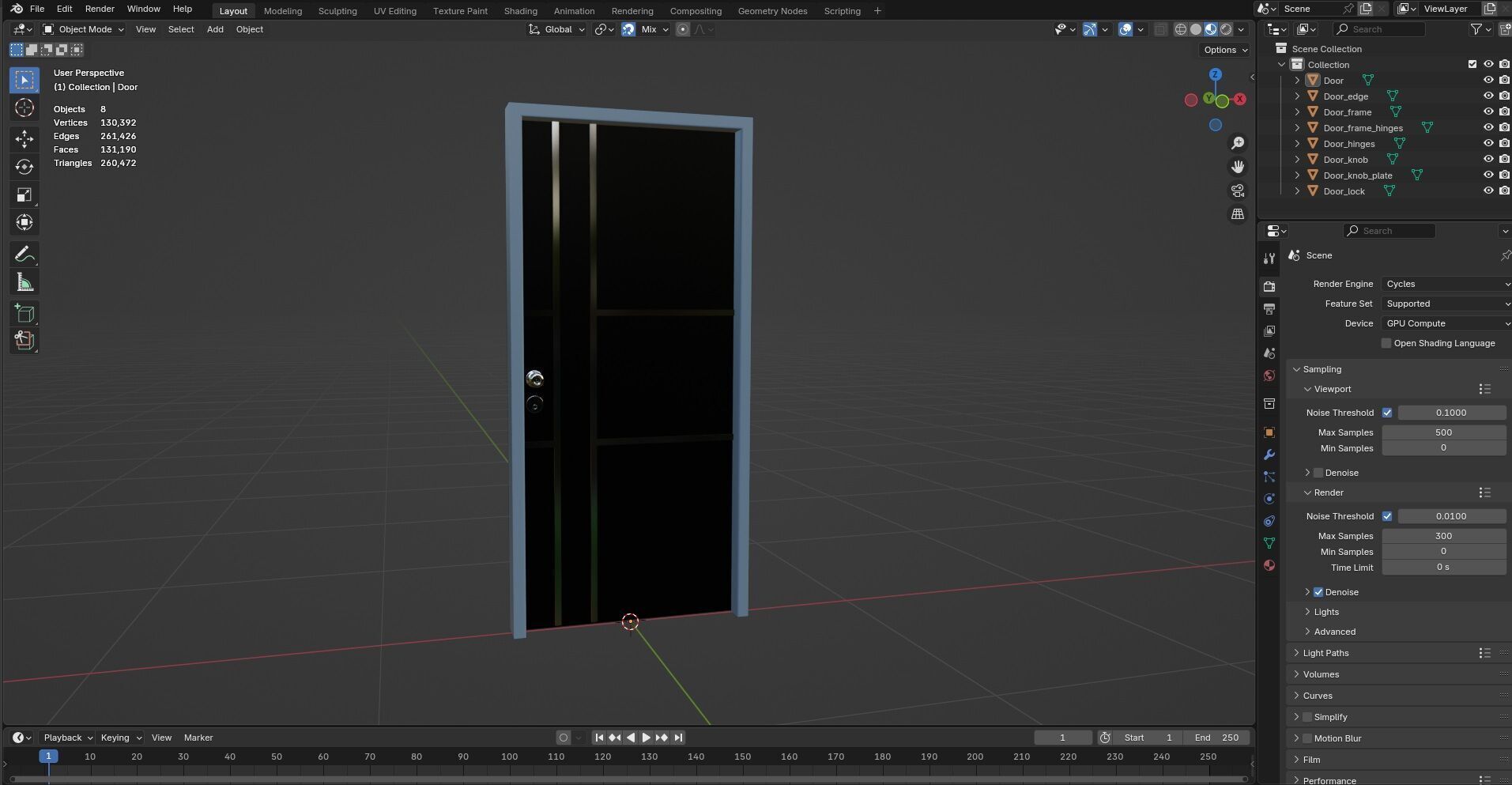Select the Annotate tool
This screenshot has height=785, width=1512.
pyautogui.click(x=25, y=255)
